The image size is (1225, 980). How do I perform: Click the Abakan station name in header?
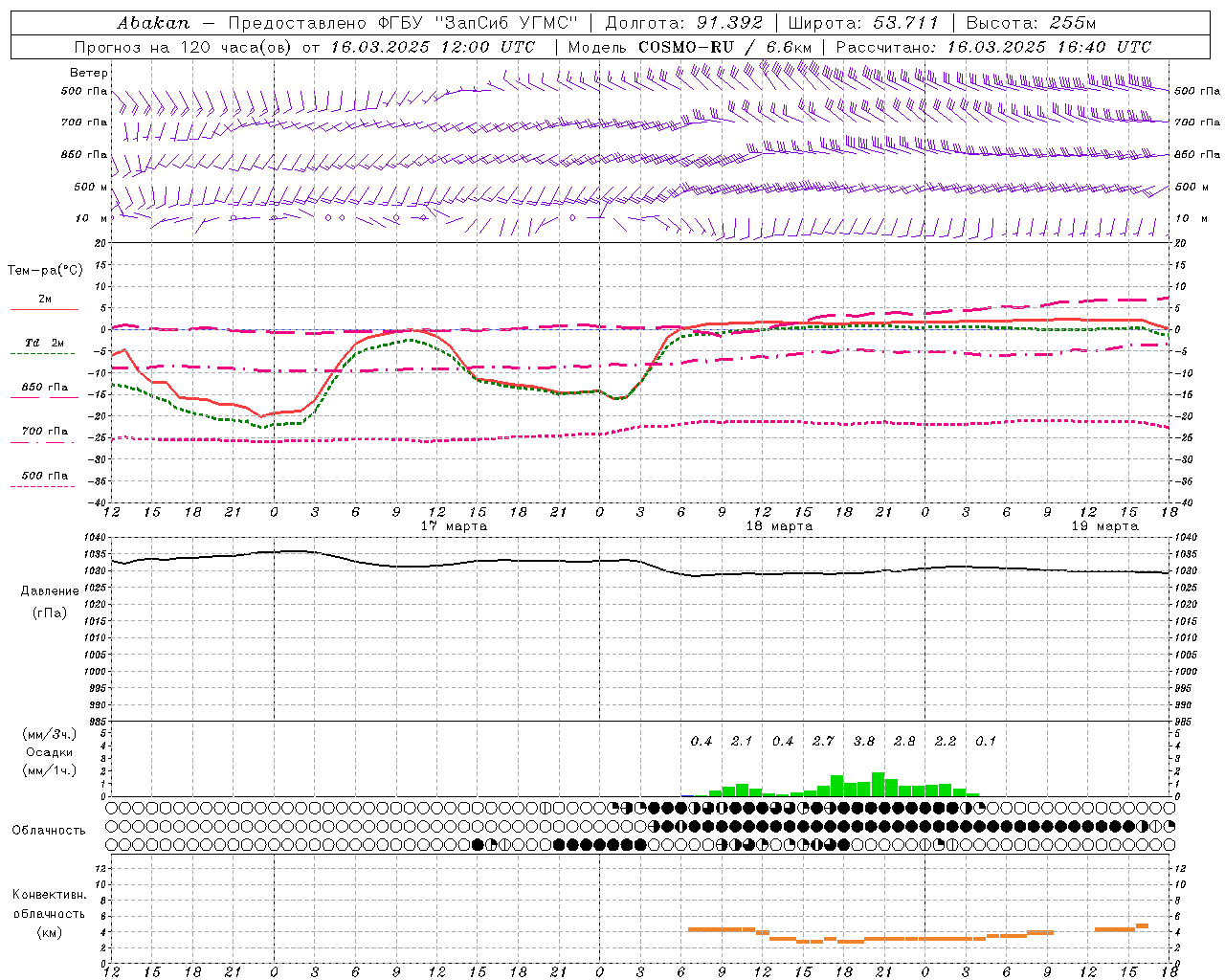[x=153, y=23]
